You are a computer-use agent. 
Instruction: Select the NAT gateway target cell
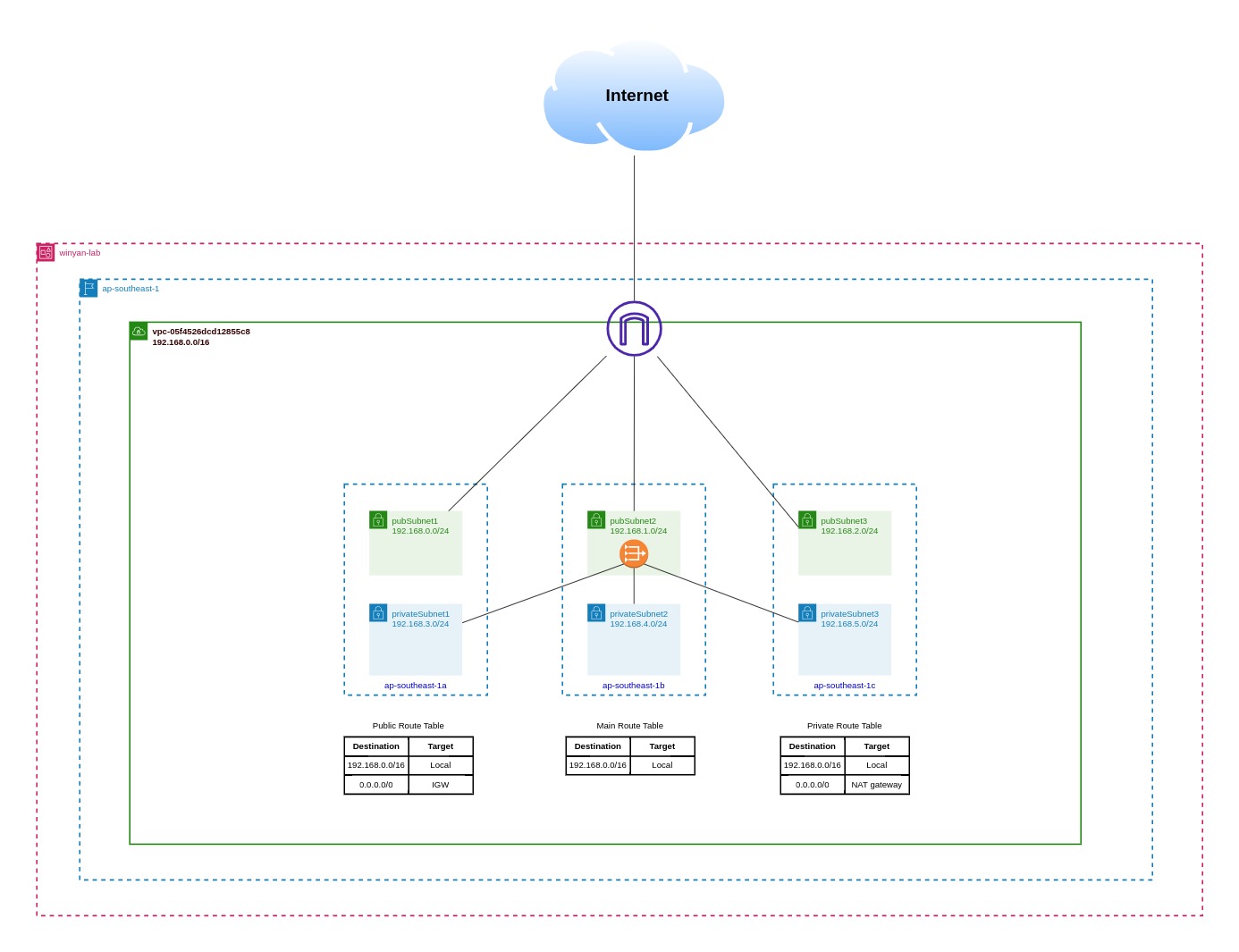[877, 785]
